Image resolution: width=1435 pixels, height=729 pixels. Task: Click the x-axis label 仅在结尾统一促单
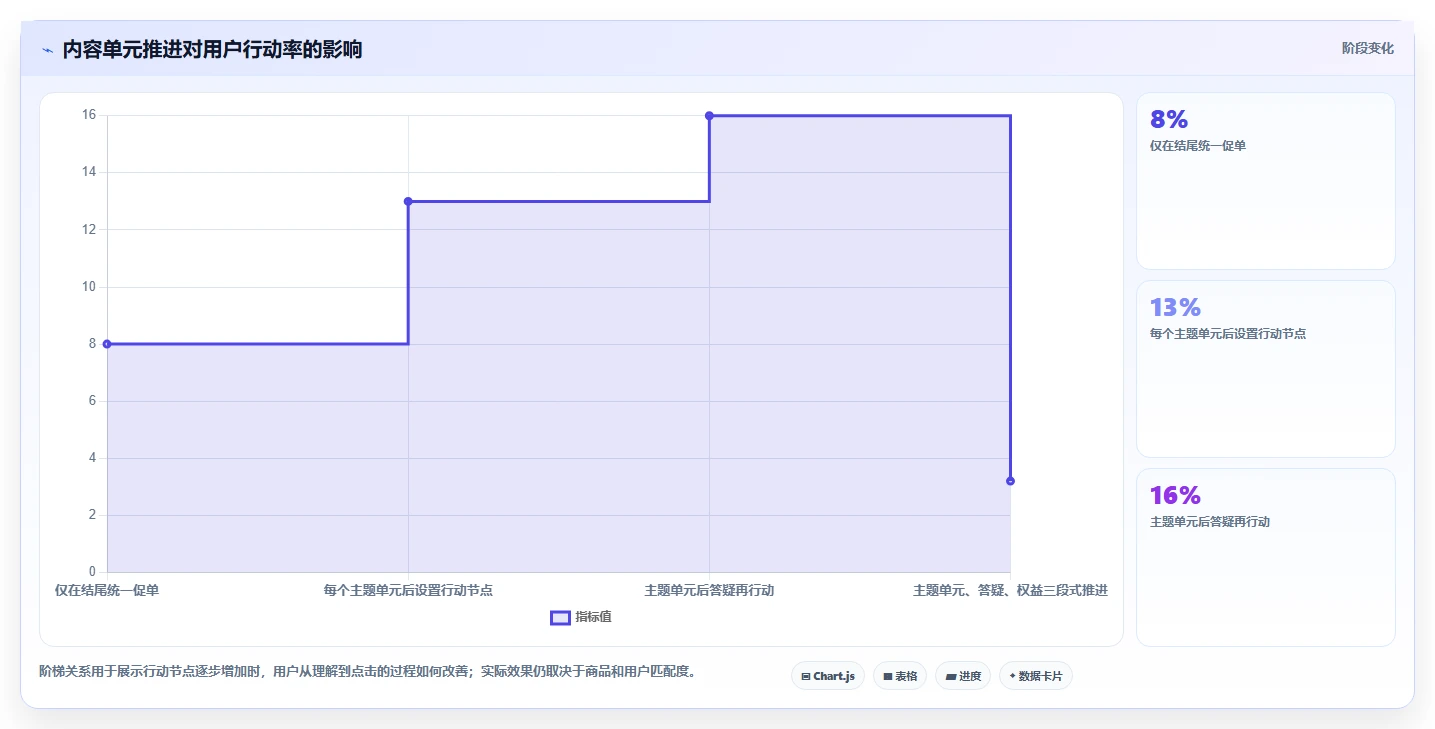tap(107, 590)
